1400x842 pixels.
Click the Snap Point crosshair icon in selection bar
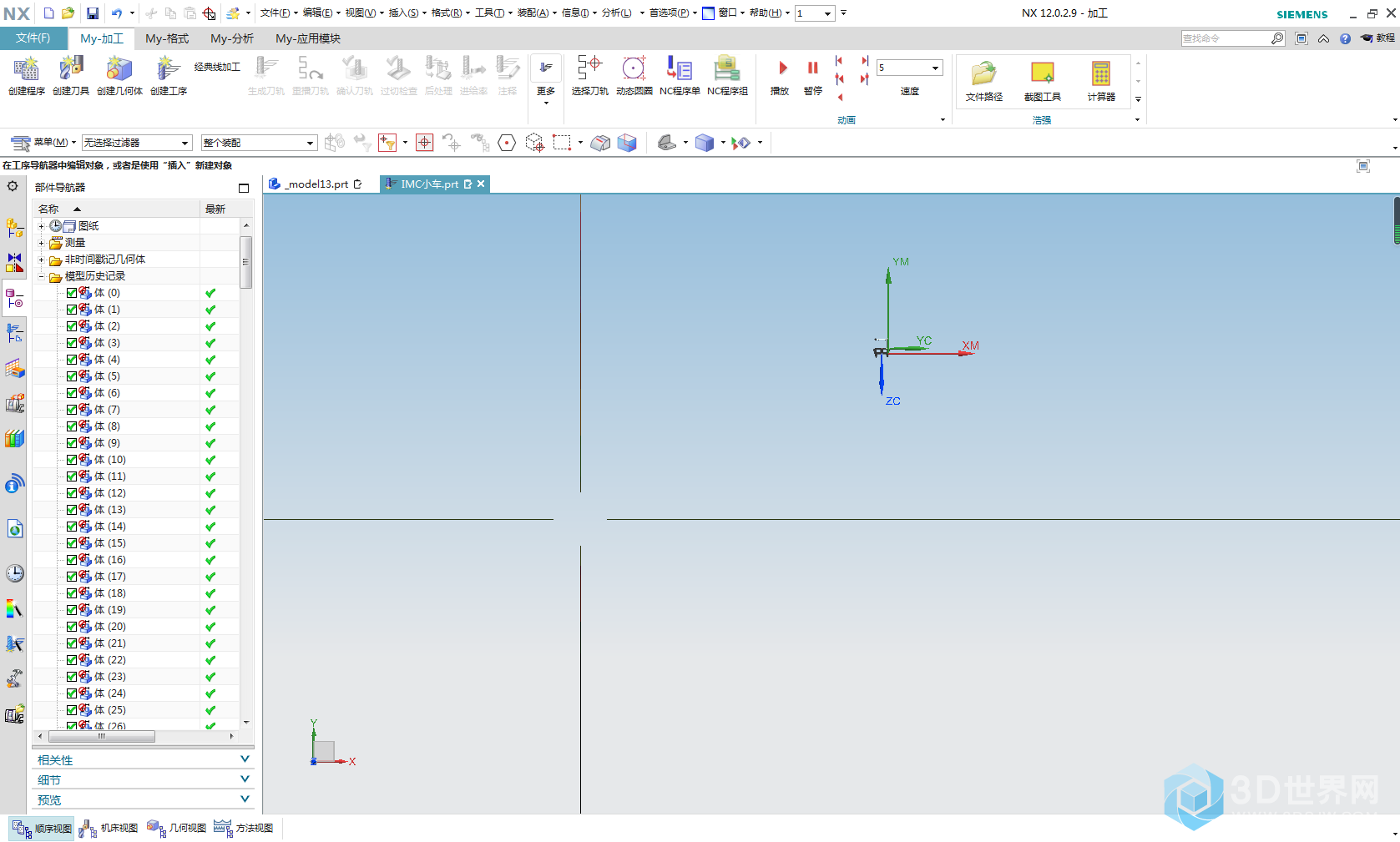click(x=425, y=143)
